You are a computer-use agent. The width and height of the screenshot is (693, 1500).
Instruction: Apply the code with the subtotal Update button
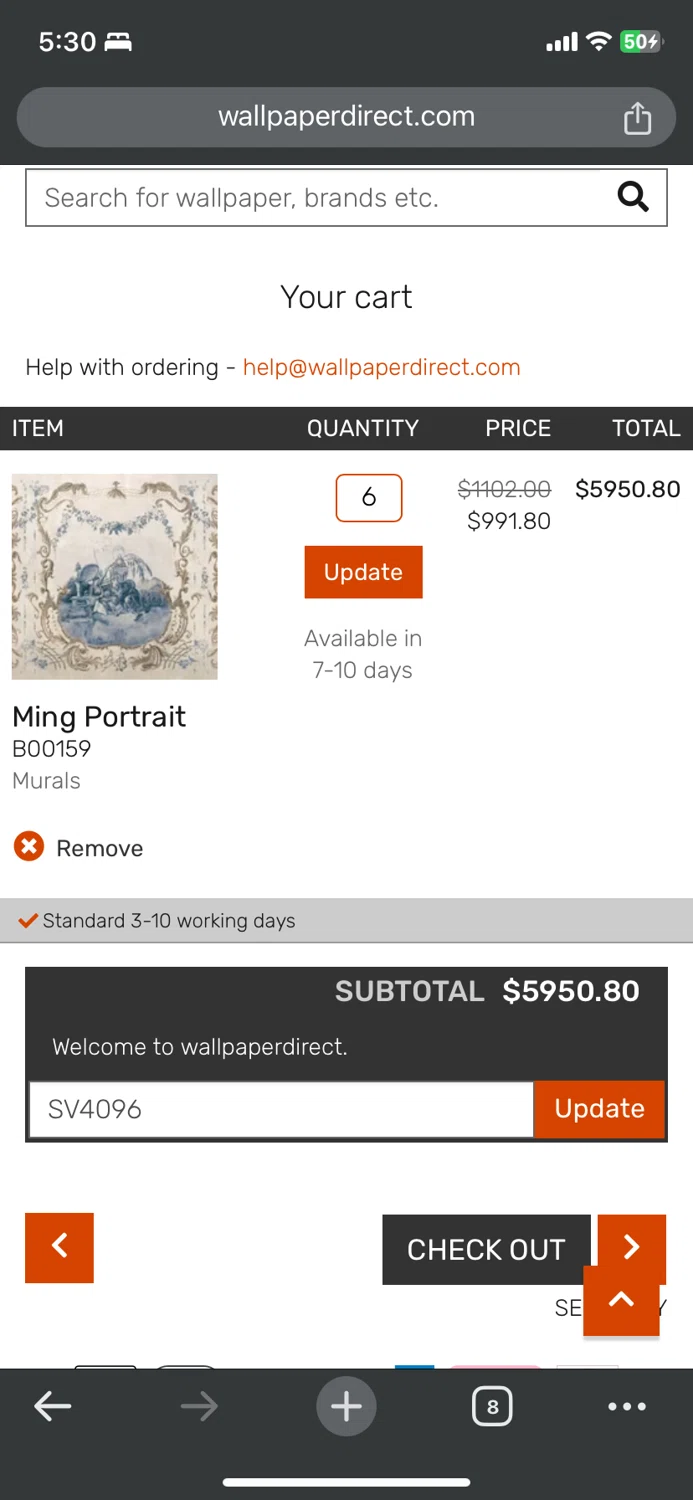(599, 1109)
